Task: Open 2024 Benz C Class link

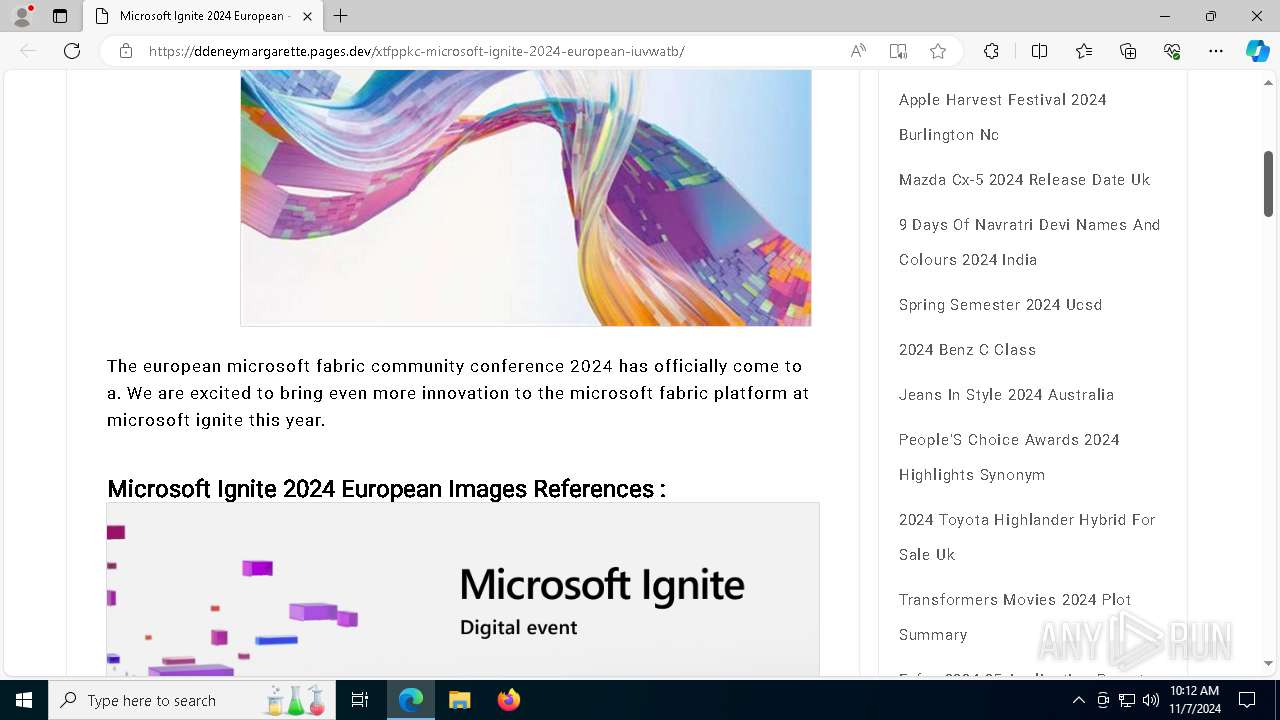Action: [x=967, y=350]
